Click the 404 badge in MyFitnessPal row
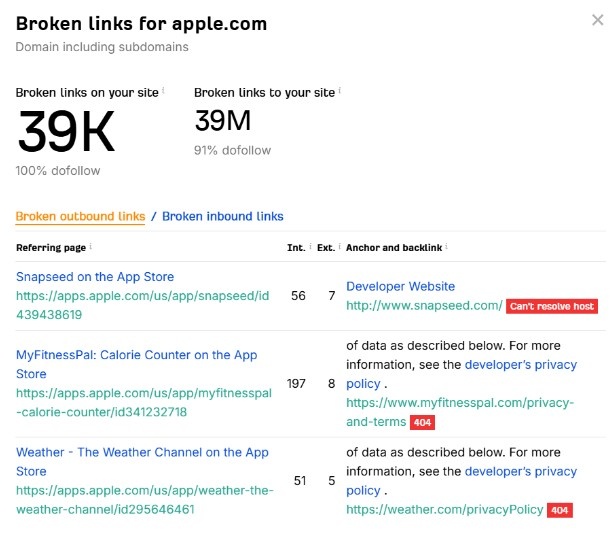The height and width of the screenshot is (537, 615). 422,422
